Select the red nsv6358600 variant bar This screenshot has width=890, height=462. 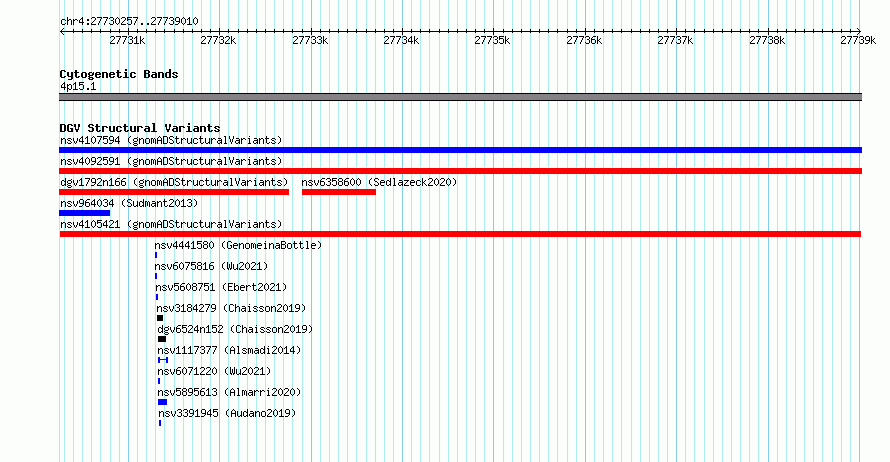point(339,192)
